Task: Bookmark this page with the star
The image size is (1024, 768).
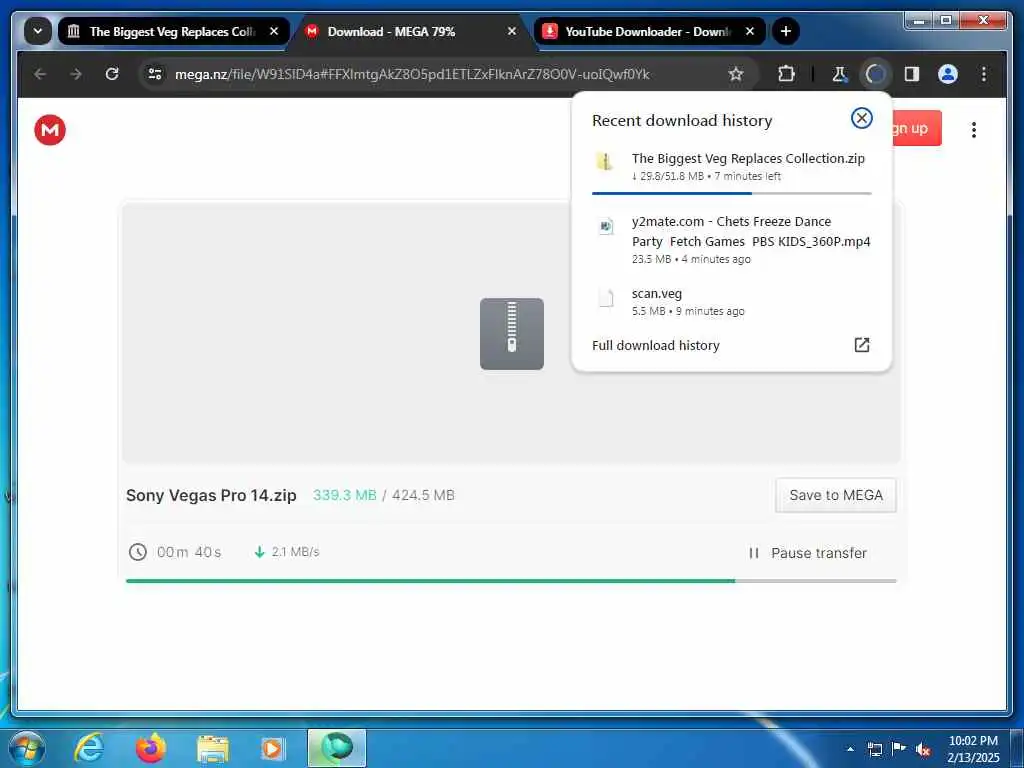Action: click(736, 74)
